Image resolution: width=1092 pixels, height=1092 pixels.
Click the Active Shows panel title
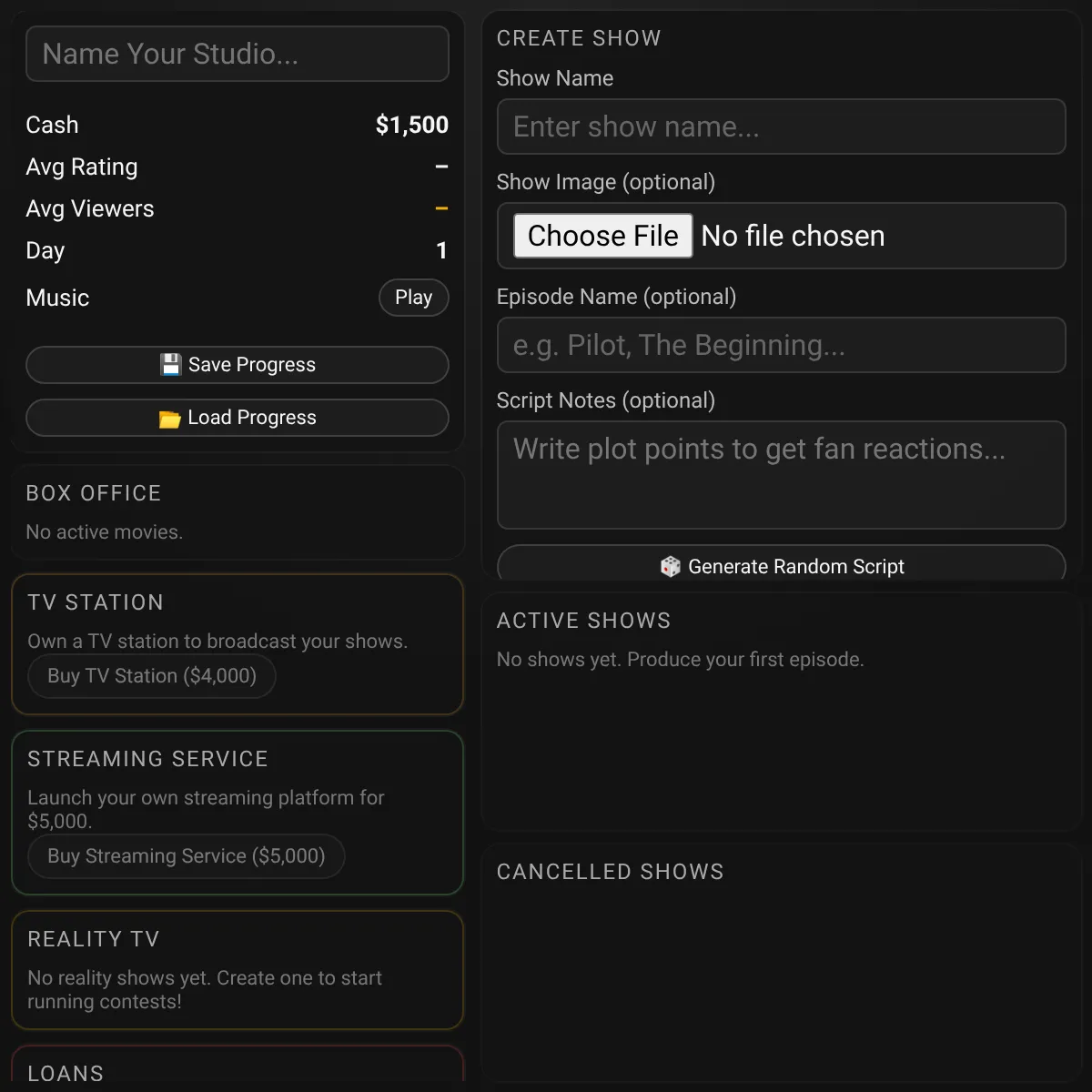(583, 621)
